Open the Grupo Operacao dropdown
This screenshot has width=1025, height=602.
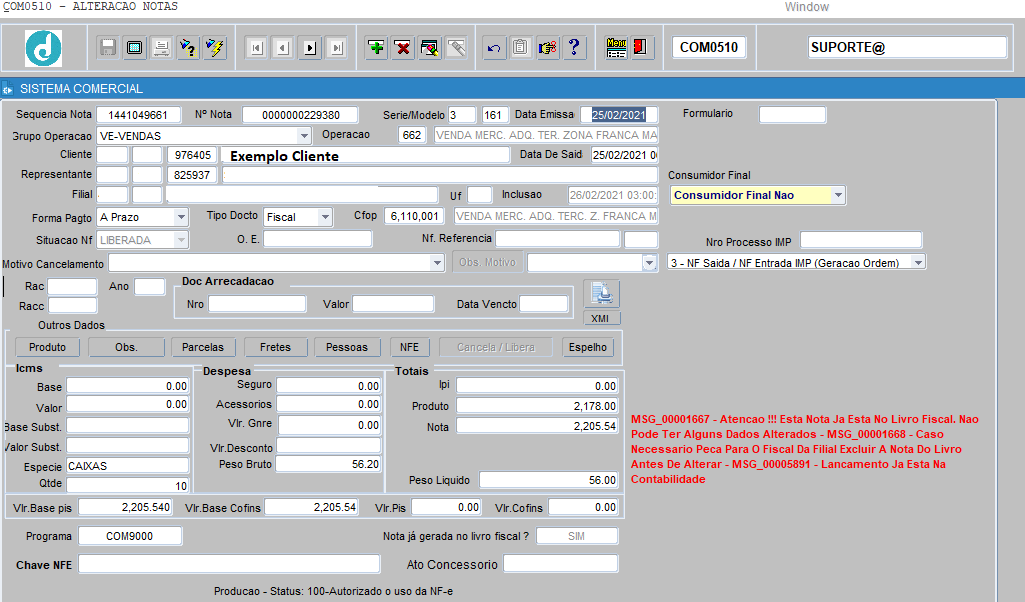pos(304,136)
